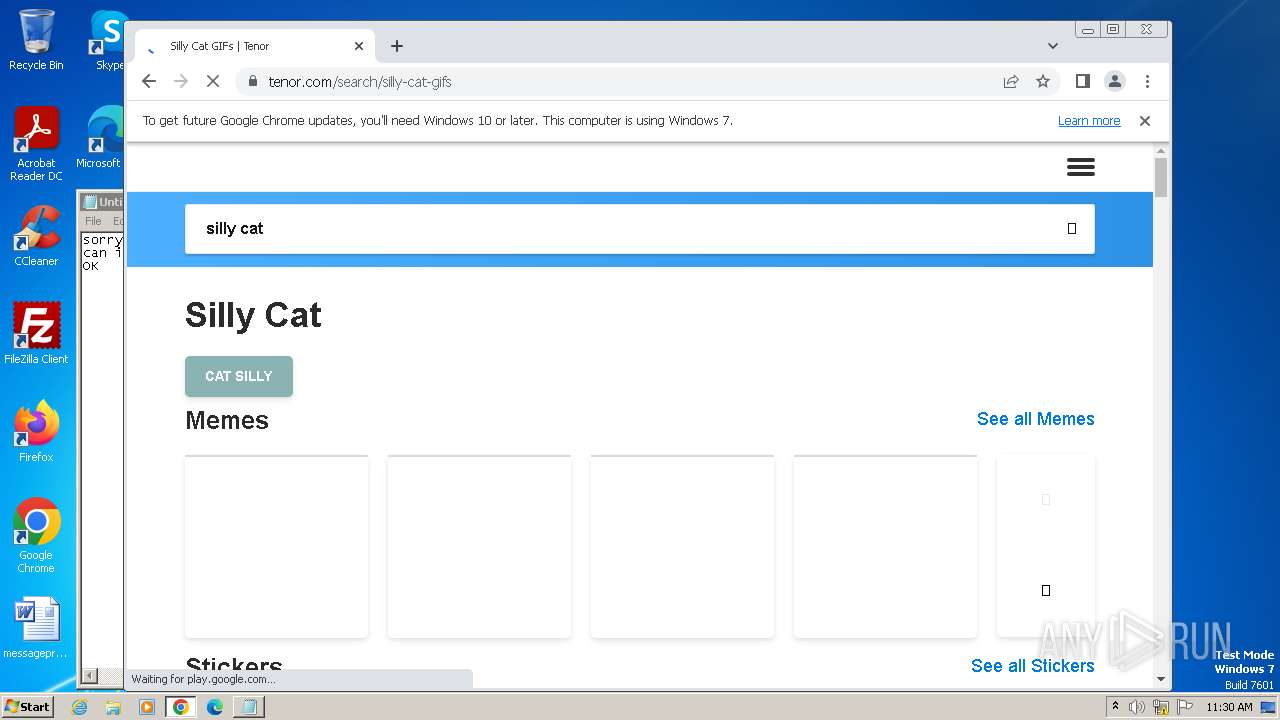The width and height of the screenshot is (1280, 720).
Task: Click the page vertical scrollbar thumb
Action: 1161,177
